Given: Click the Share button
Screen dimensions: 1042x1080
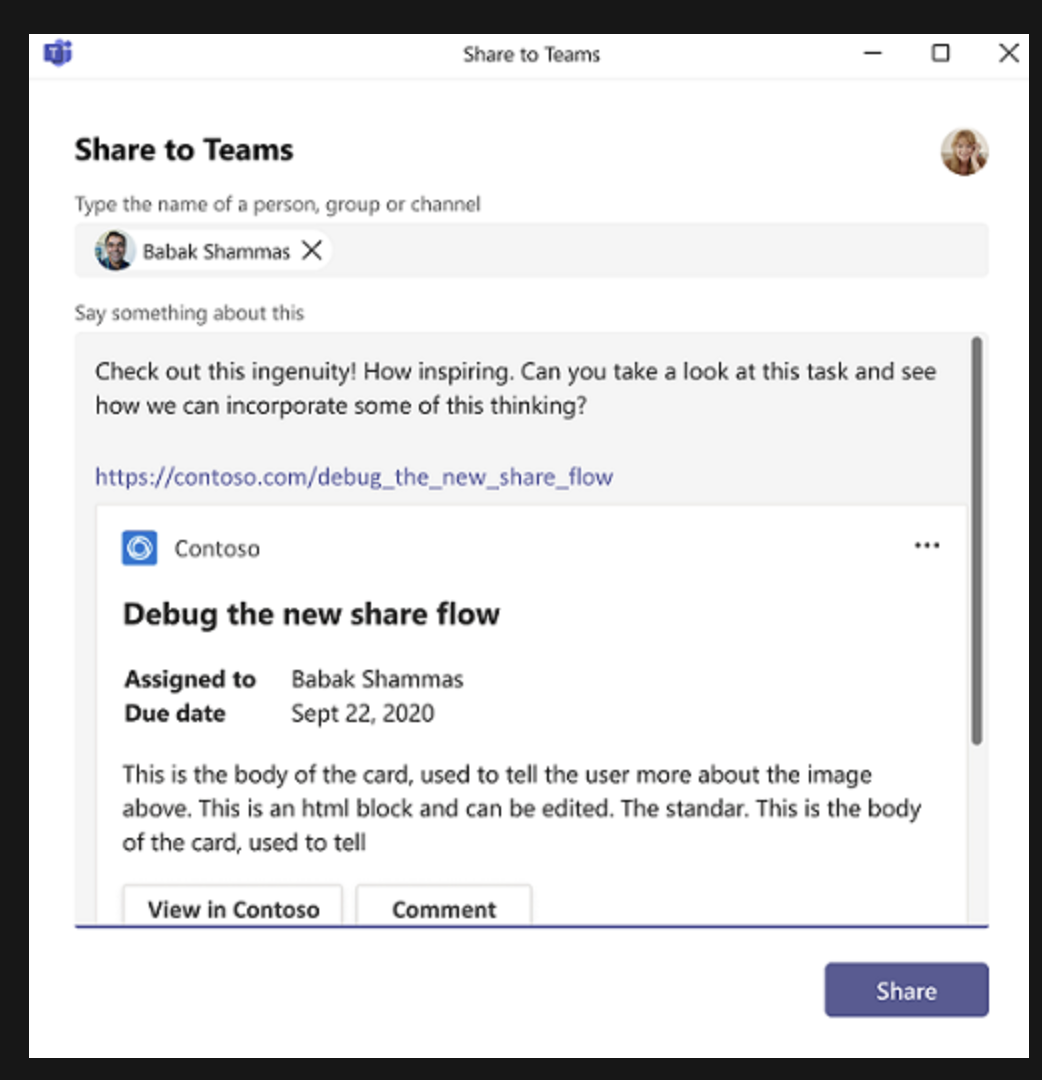Looking at the screenshot, I should point(906,990).
